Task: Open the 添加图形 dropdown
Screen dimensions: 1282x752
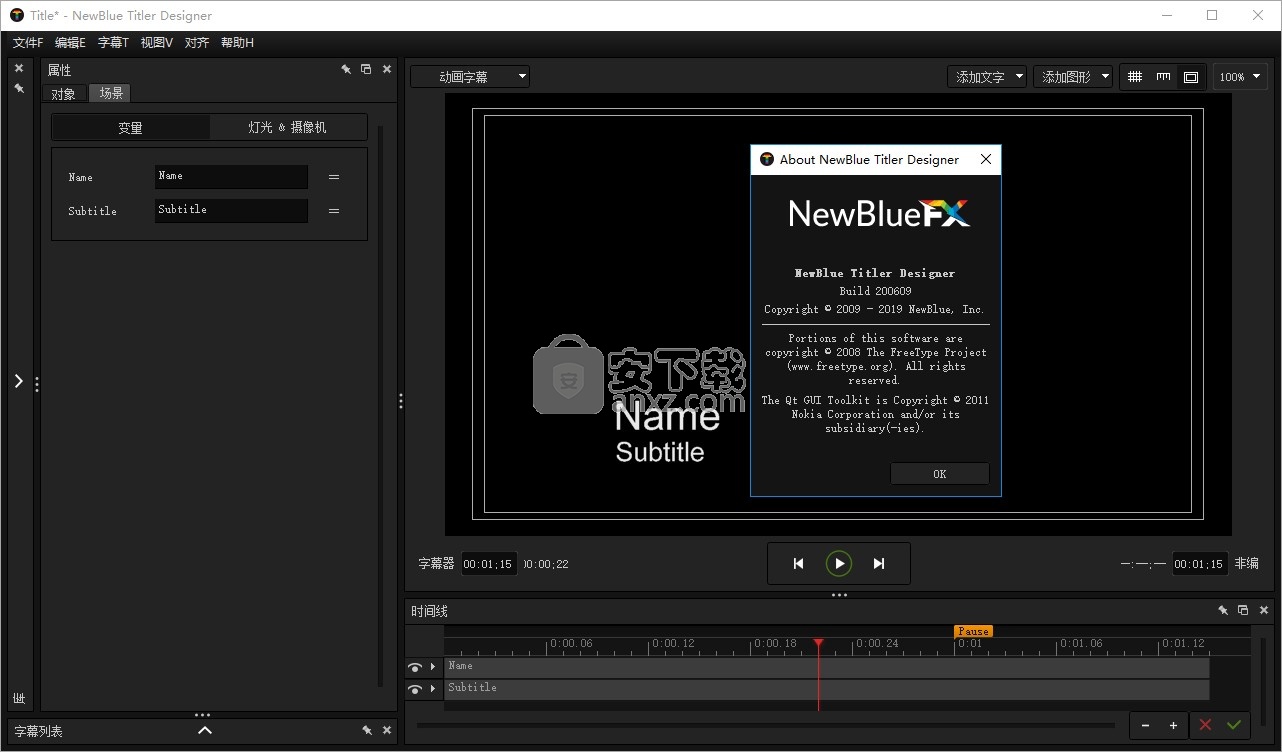Action: pyautogui.click(x=1073, y=77)
